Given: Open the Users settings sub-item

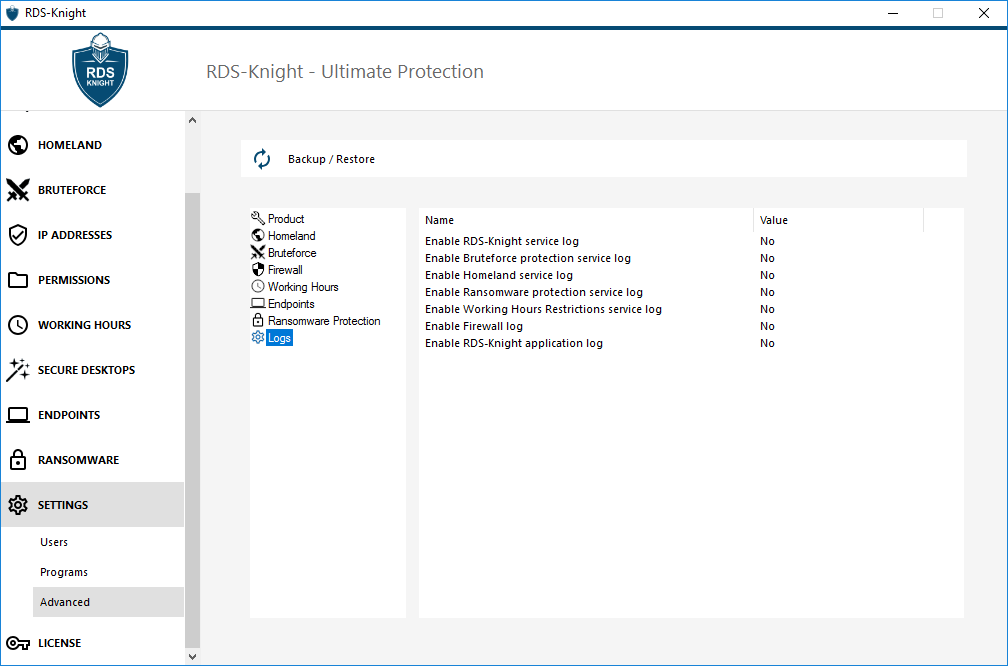Looking at the screenshot, I should (x=108, y=542).
